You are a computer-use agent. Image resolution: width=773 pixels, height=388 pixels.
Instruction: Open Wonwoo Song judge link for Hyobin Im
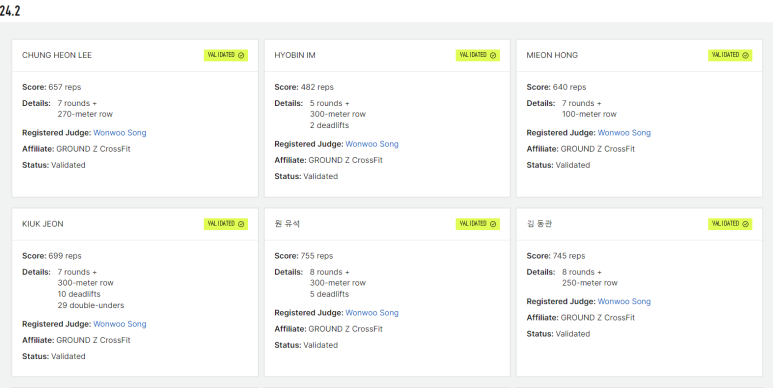click(x=372, y=144)
